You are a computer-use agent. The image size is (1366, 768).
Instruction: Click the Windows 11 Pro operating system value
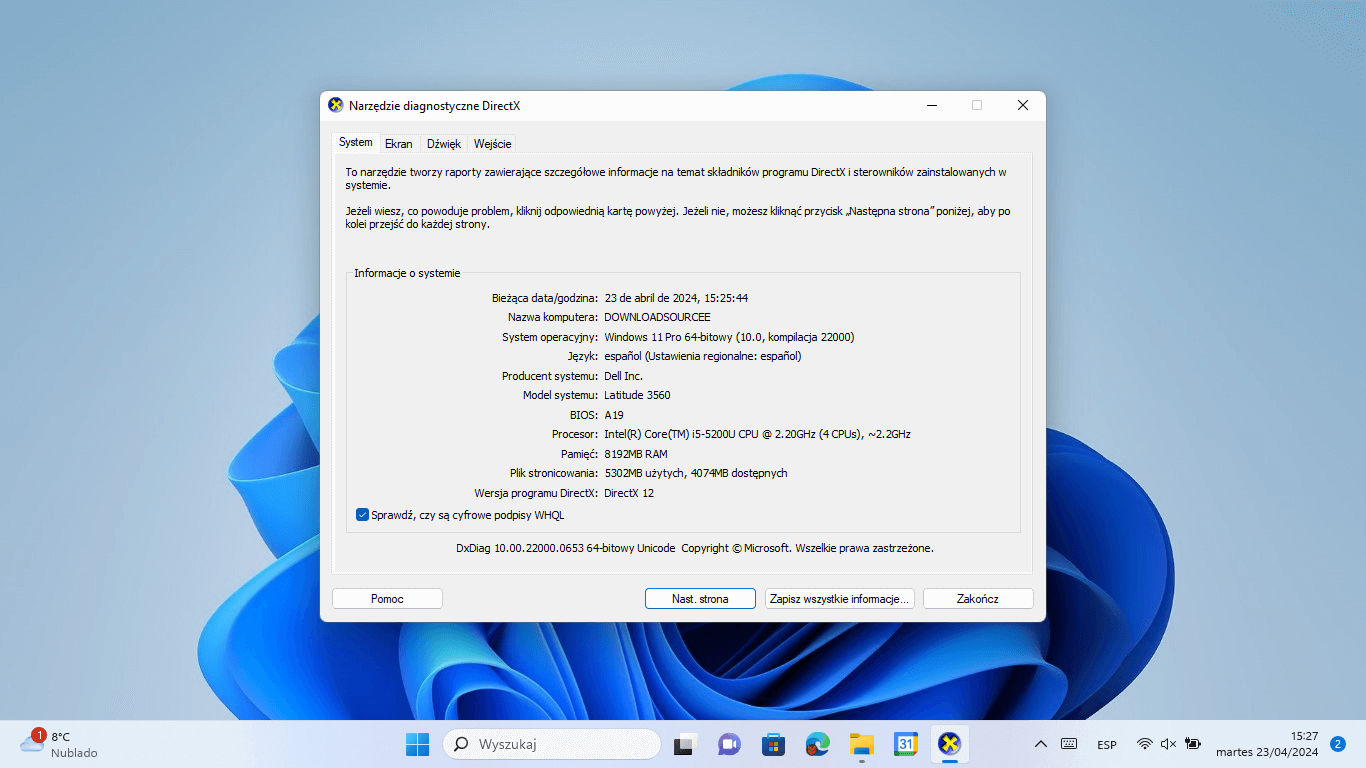point(730,337)
